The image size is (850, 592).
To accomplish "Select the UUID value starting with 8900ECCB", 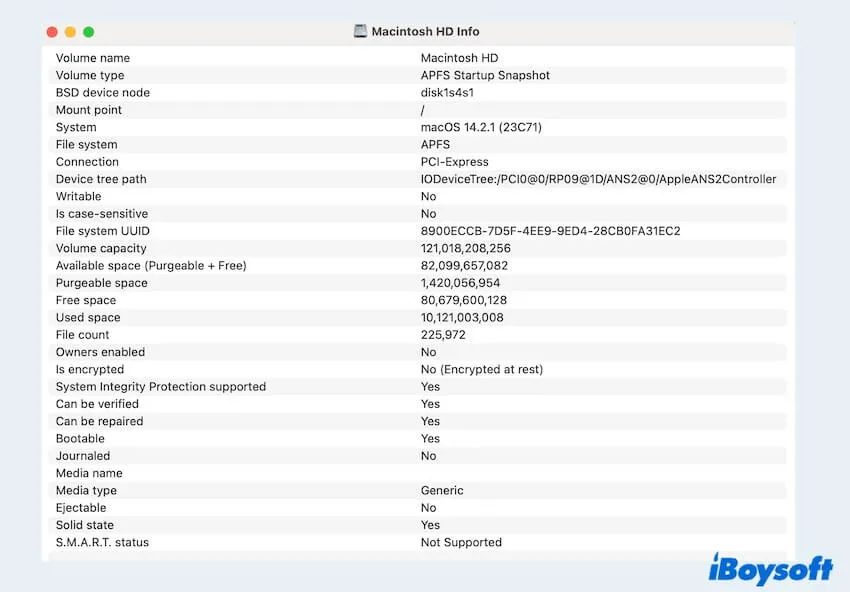I will [551, 231].
